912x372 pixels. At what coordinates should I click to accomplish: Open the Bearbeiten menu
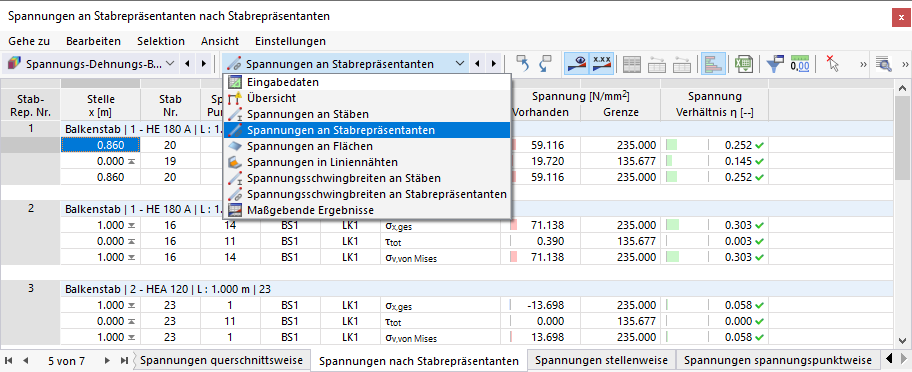pyautogui.click(x=94, y=41)
